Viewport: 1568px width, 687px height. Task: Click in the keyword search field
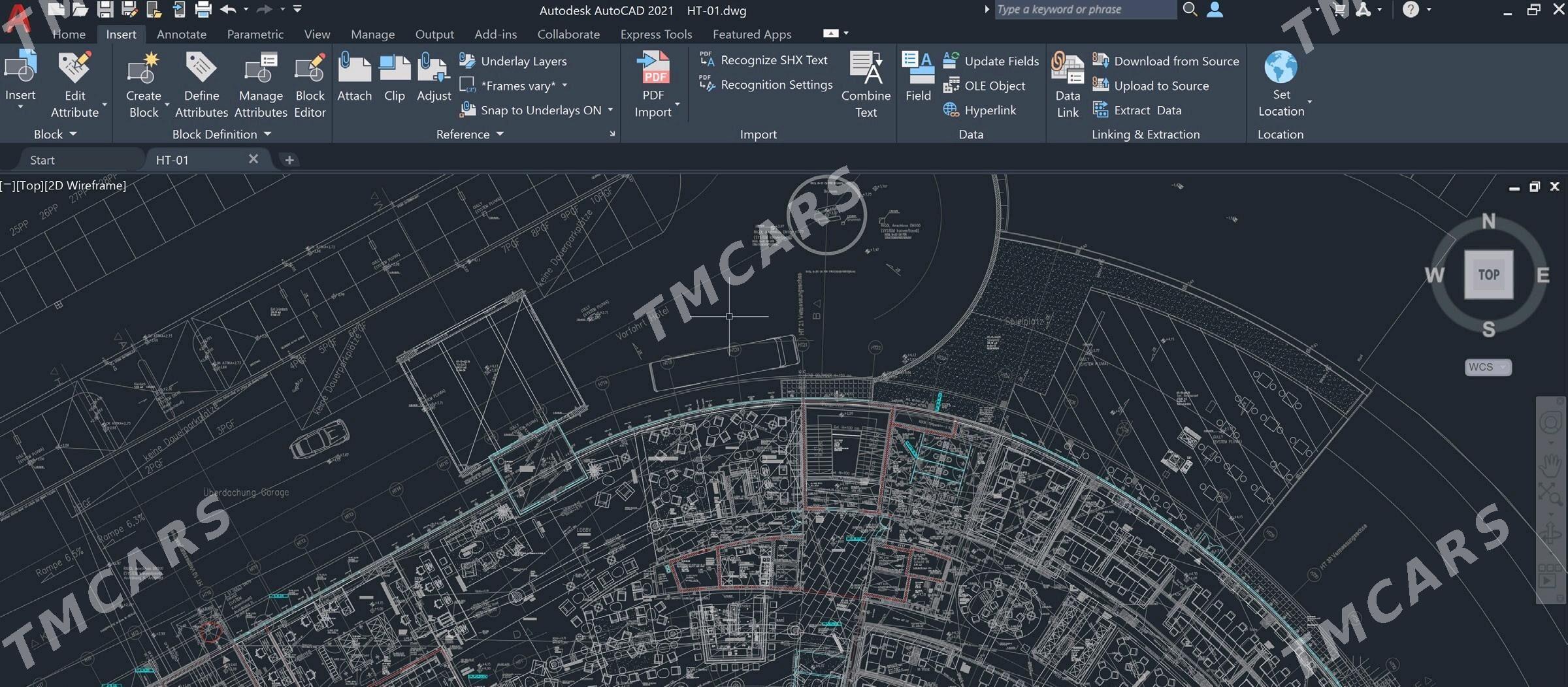[1085, 9]
